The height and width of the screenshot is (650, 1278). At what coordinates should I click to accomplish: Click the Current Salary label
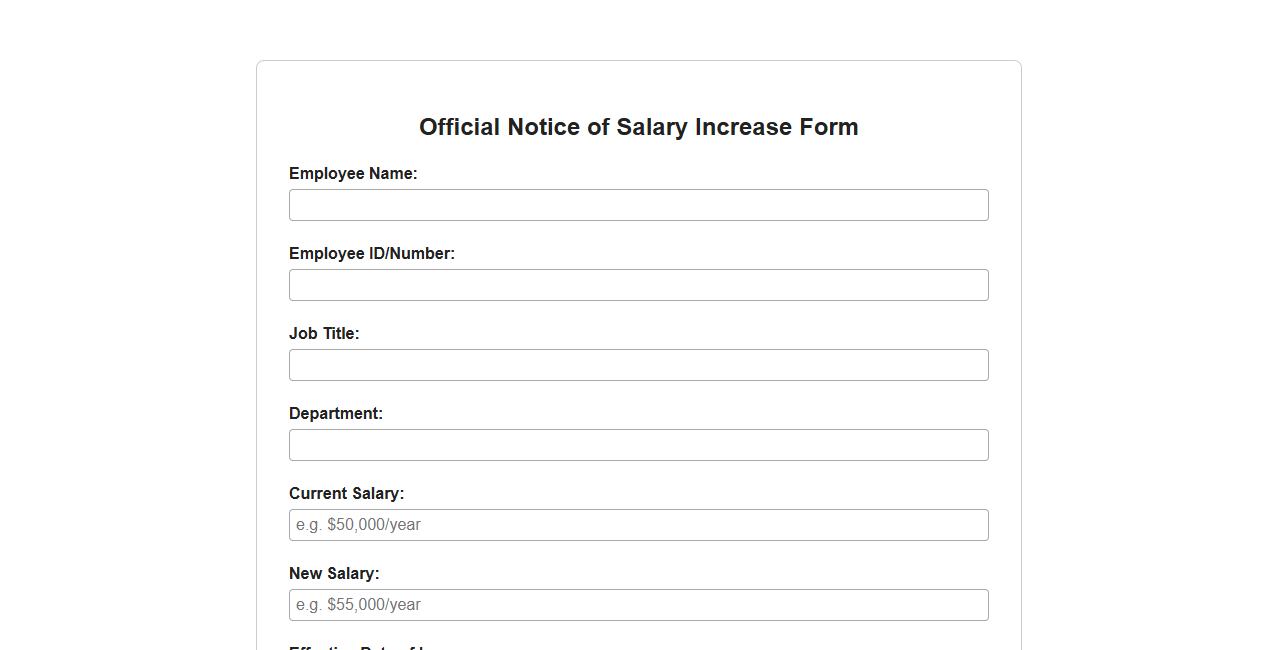click(x=346, y=493)
